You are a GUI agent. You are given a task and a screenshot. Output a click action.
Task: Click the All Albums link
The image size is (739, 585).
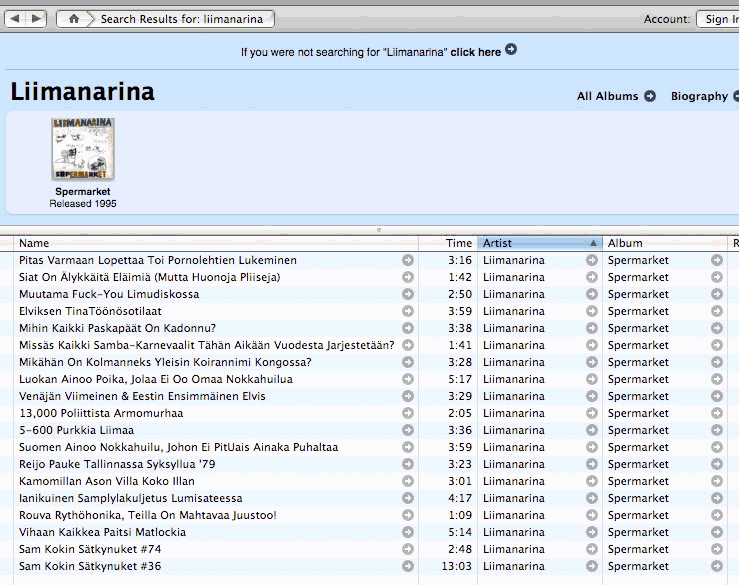[x=607, y=96]
